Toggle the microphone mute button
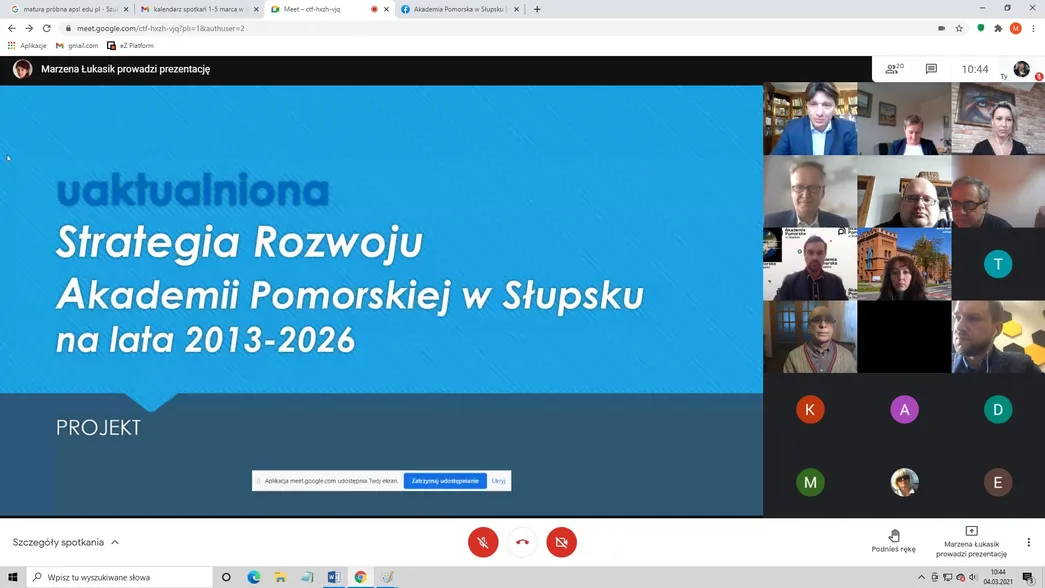1045x588 pixels. [x=483, y=542]
